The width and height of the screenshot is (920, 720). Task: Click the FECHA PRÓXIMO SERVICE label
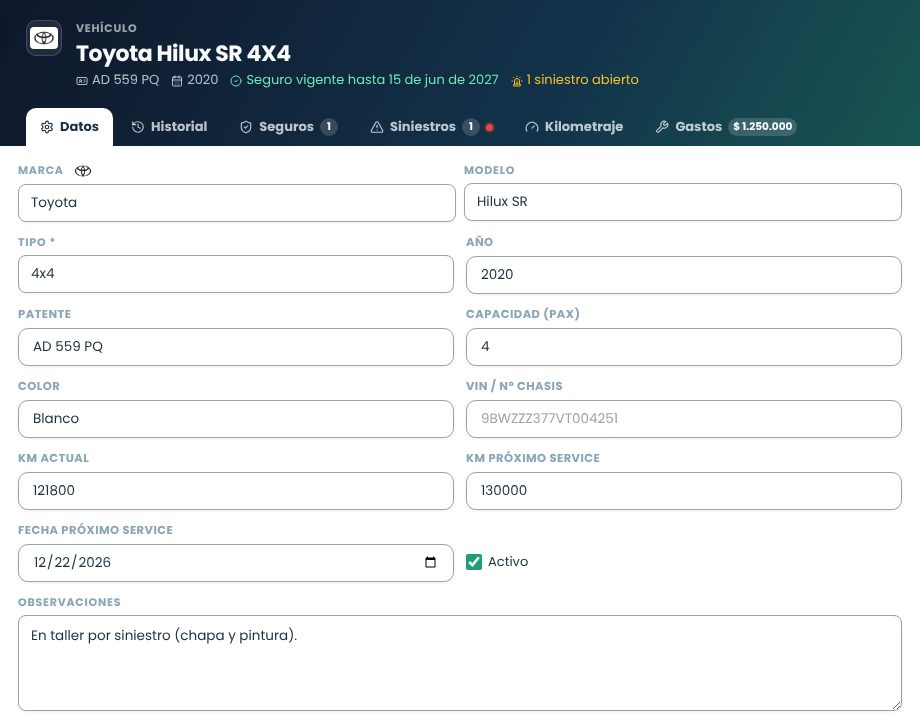point(95,530)
